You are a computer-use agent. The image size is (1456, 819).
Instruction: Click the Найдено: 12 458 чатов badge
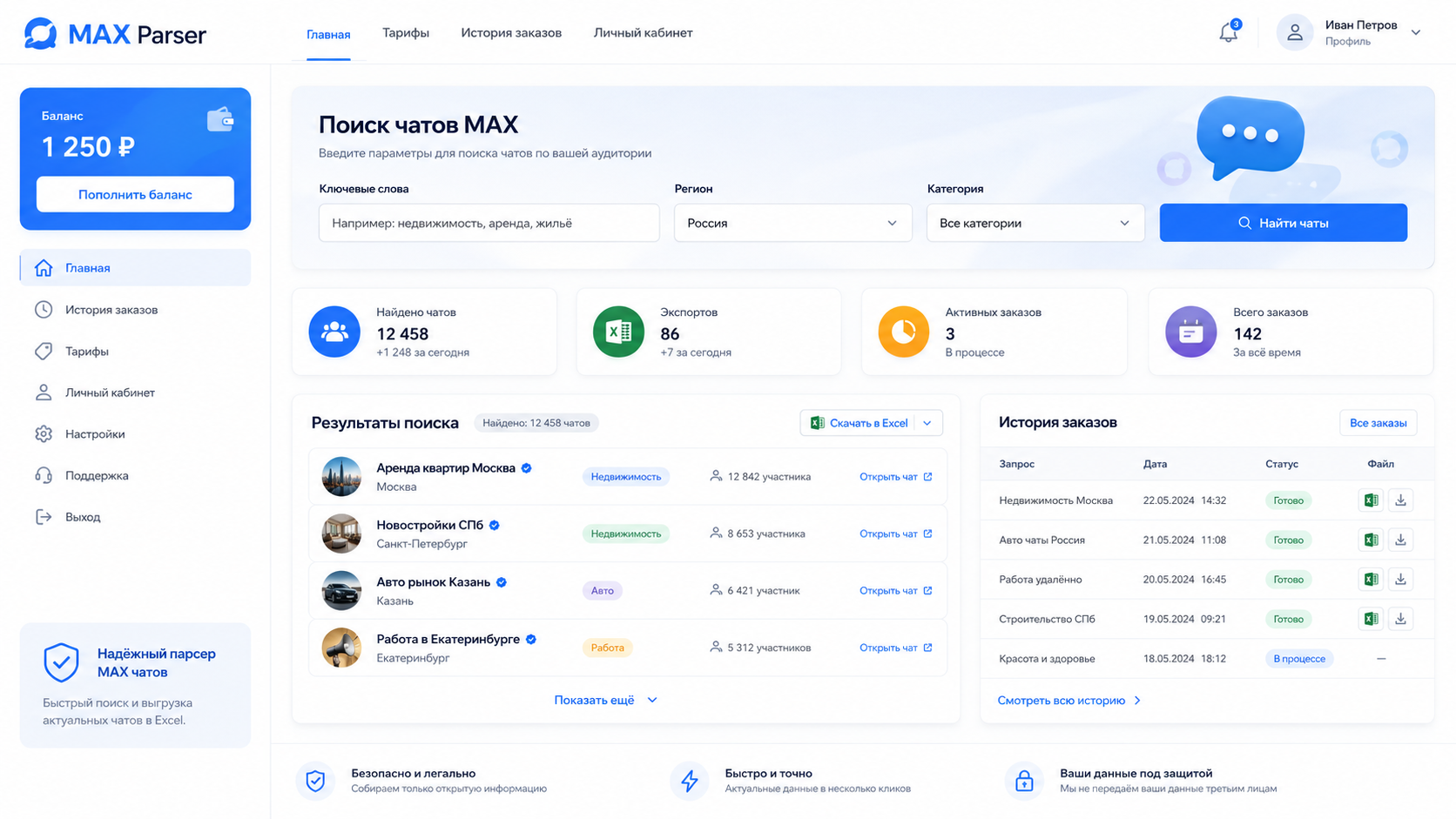[536, 423]
